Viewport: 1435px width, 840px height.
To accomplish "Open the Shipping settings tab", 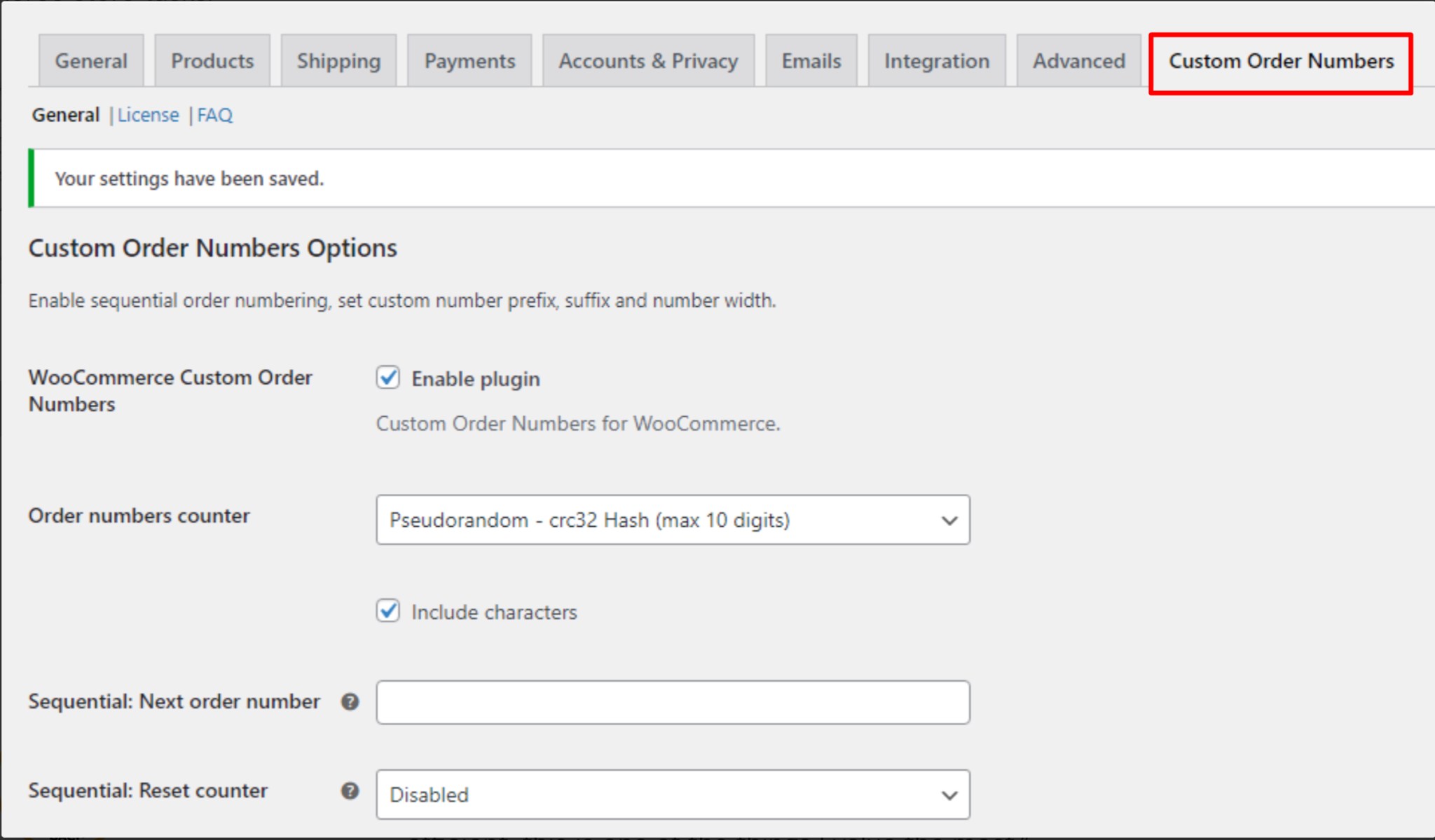I will [x=338, y=60].
